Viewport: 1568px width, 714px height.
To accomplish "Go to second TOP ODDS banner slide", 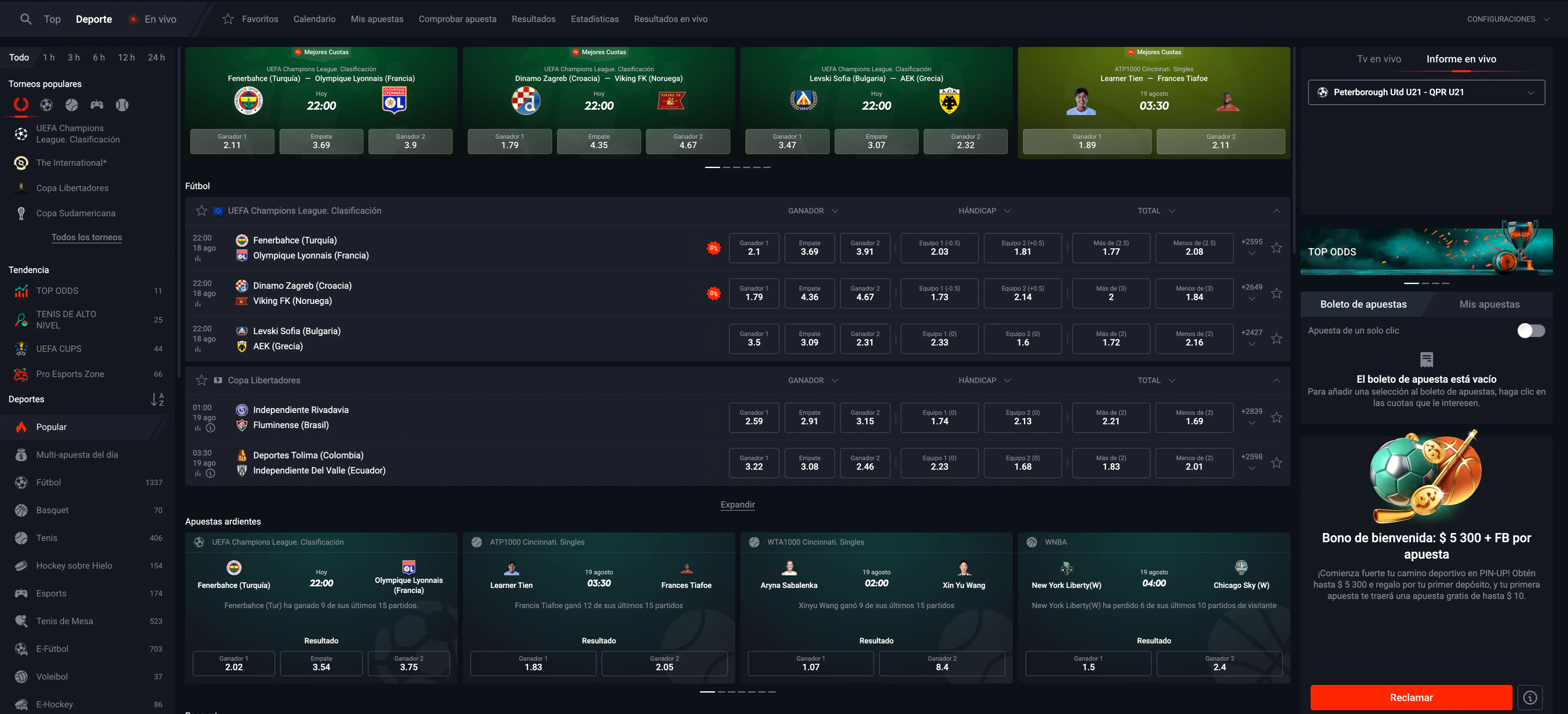I will (1425, 283).
